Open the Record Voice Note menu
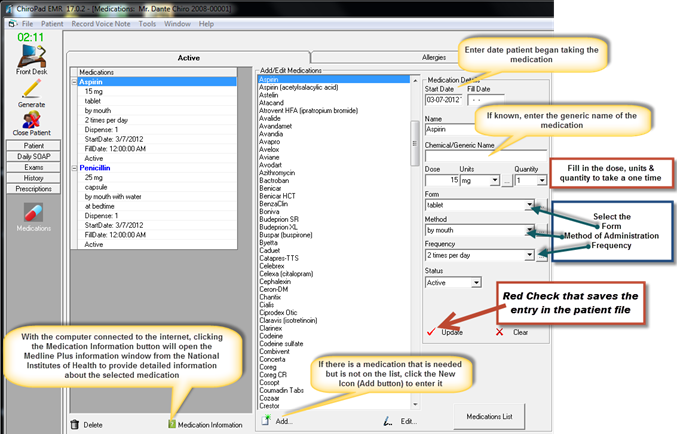The height and width of the screenshot is (434, 677). click(101, 24)
